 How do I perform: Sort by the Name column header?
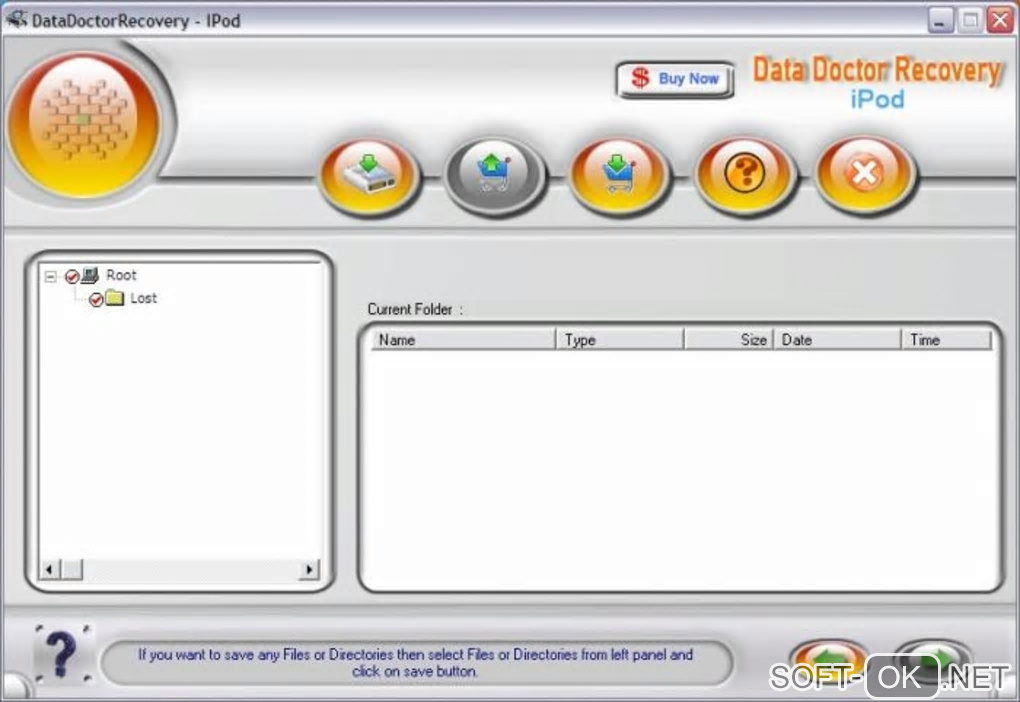463,340
